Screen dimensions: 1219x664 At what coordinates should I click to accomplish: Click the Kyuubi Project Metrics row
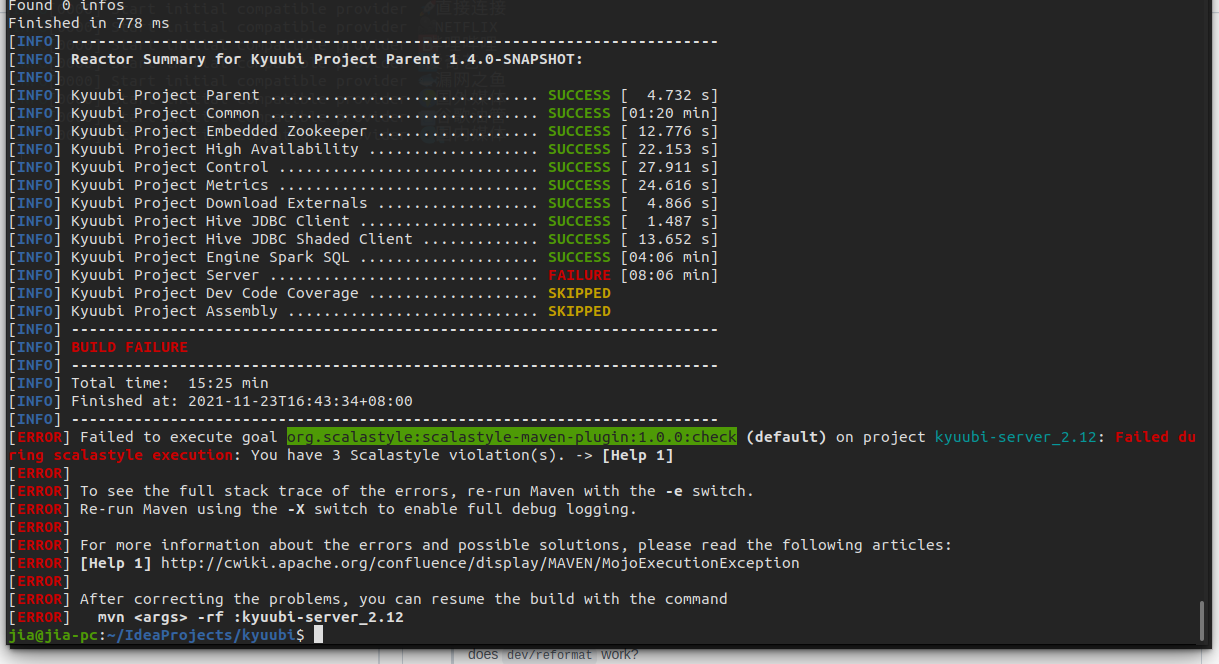point(363,185)
